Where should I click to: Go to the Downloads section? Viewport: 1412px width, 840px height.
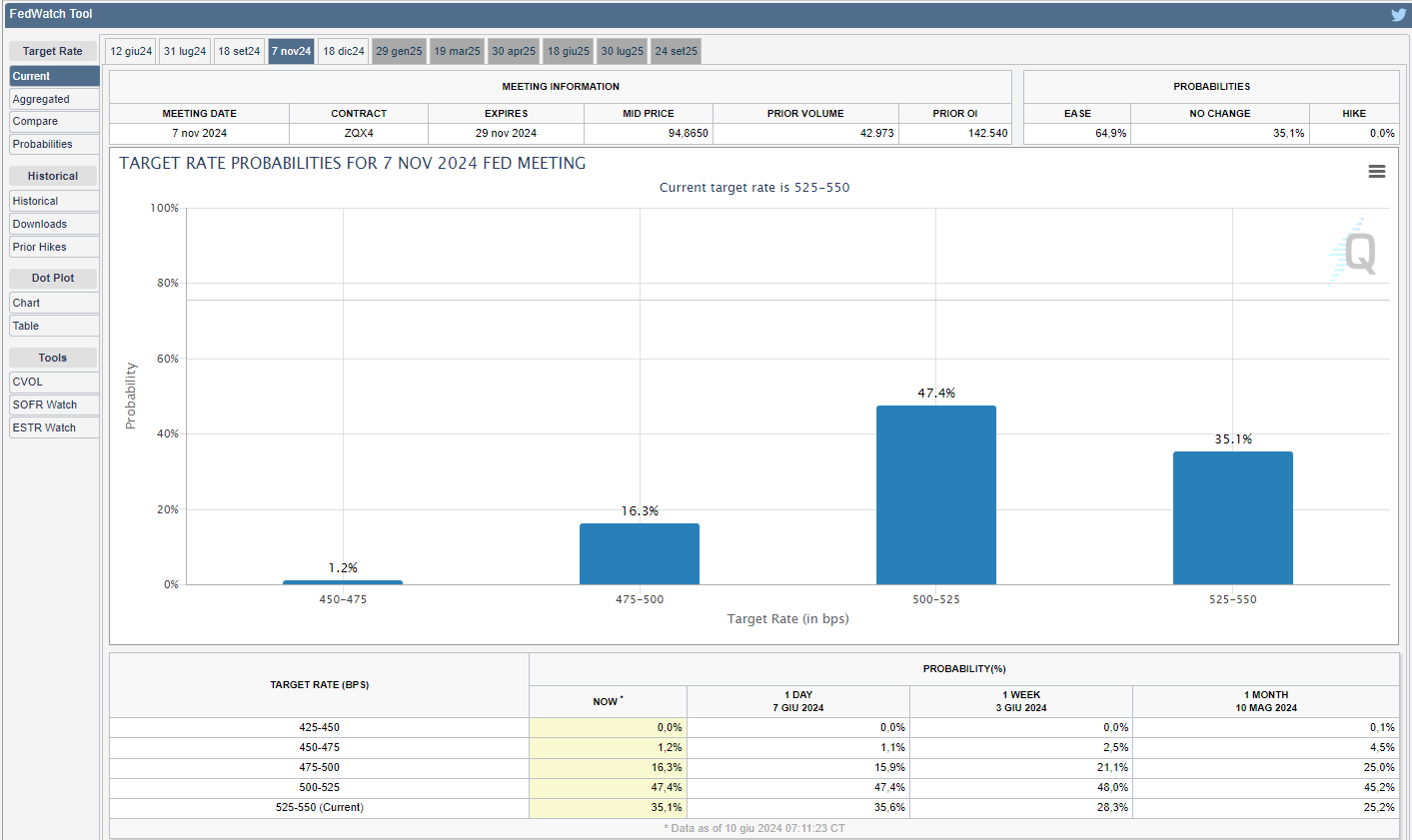click(54, 224)
